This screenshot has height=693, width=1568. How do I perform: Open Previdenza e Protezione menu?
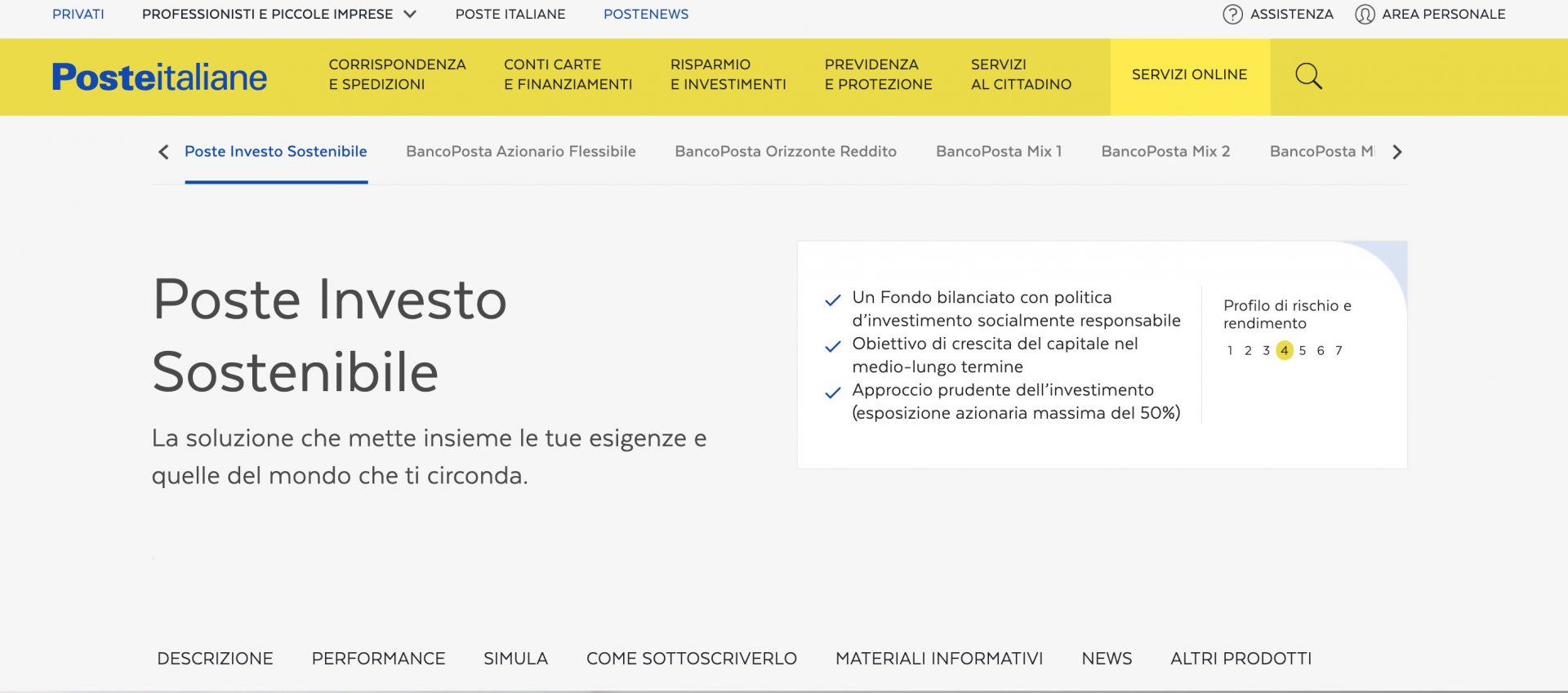tap(878, 74)
